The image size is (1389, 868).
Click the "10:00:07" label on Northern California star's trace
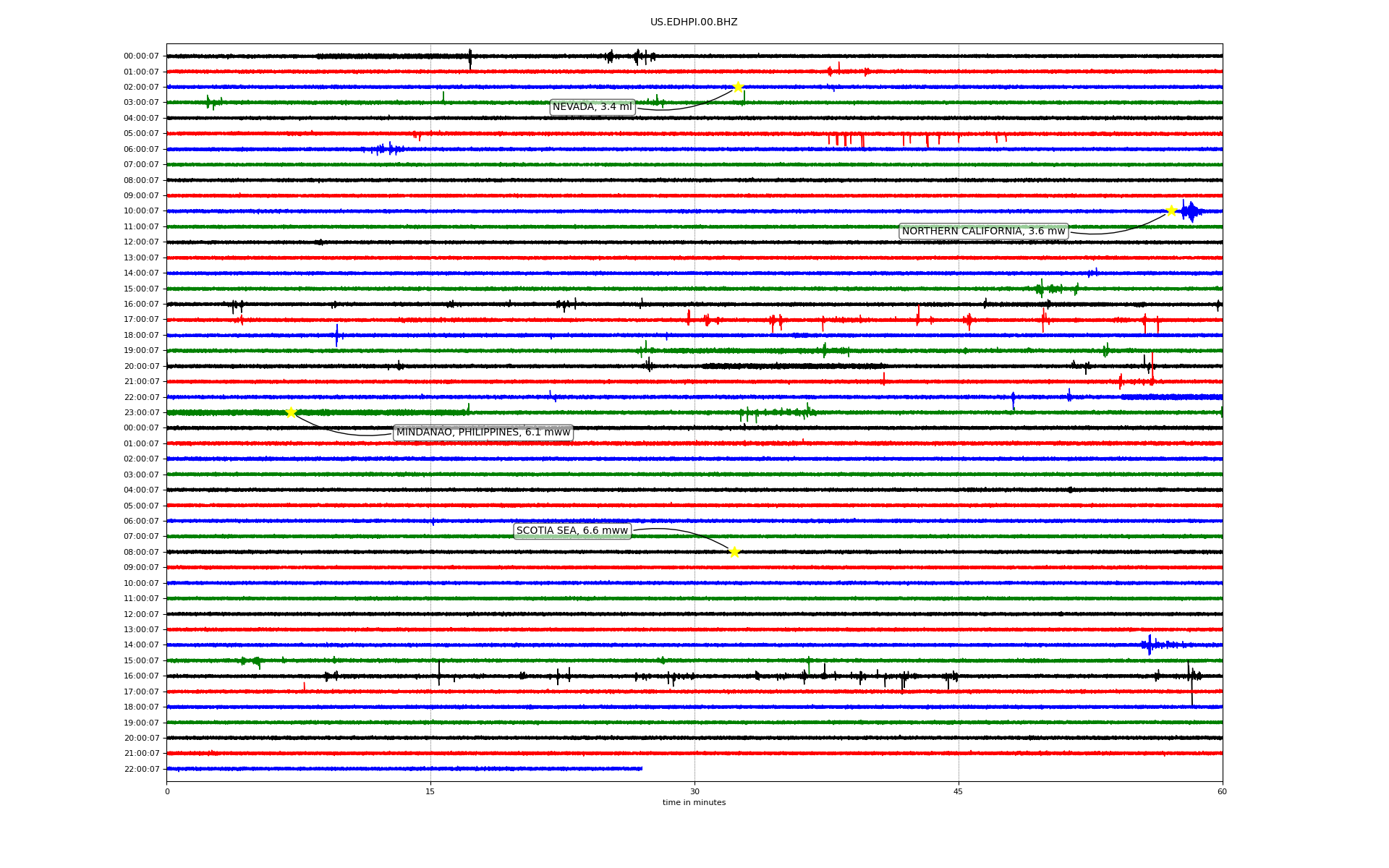pyautogui.click(x=141, y=211)
